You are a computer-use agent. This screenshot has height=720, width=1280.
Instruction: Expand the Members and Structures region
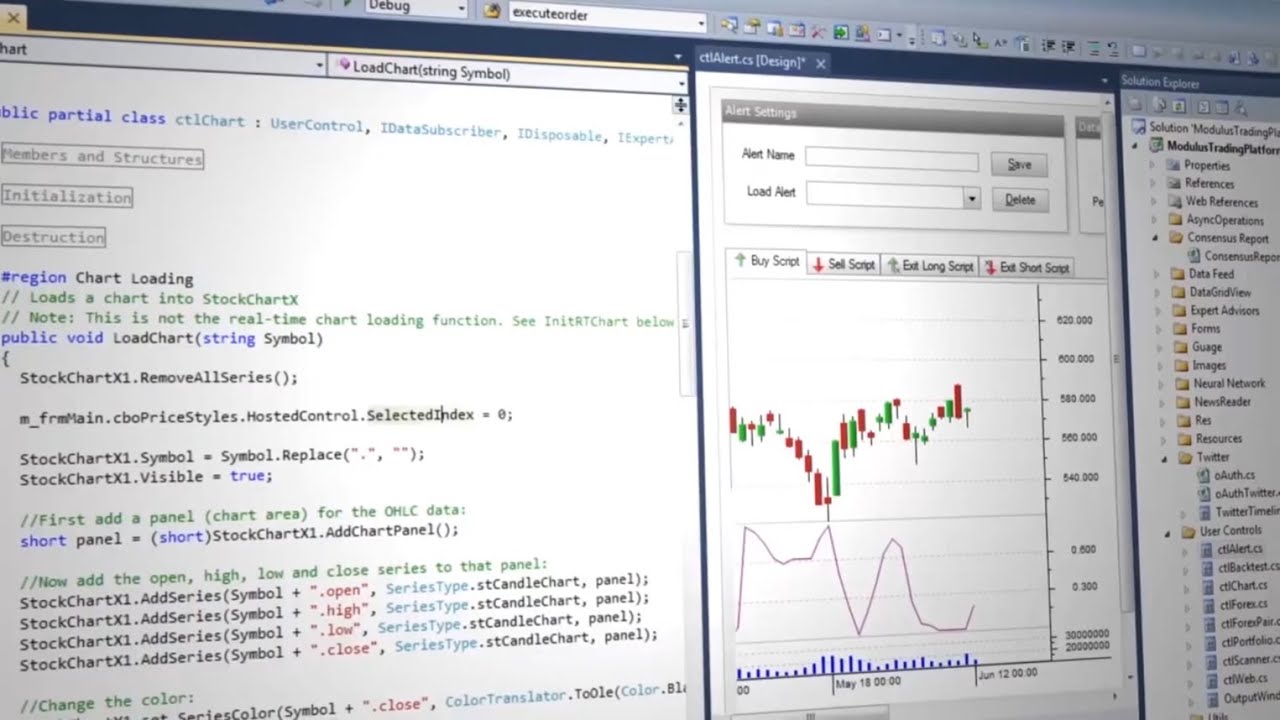[x=102, y=157]
